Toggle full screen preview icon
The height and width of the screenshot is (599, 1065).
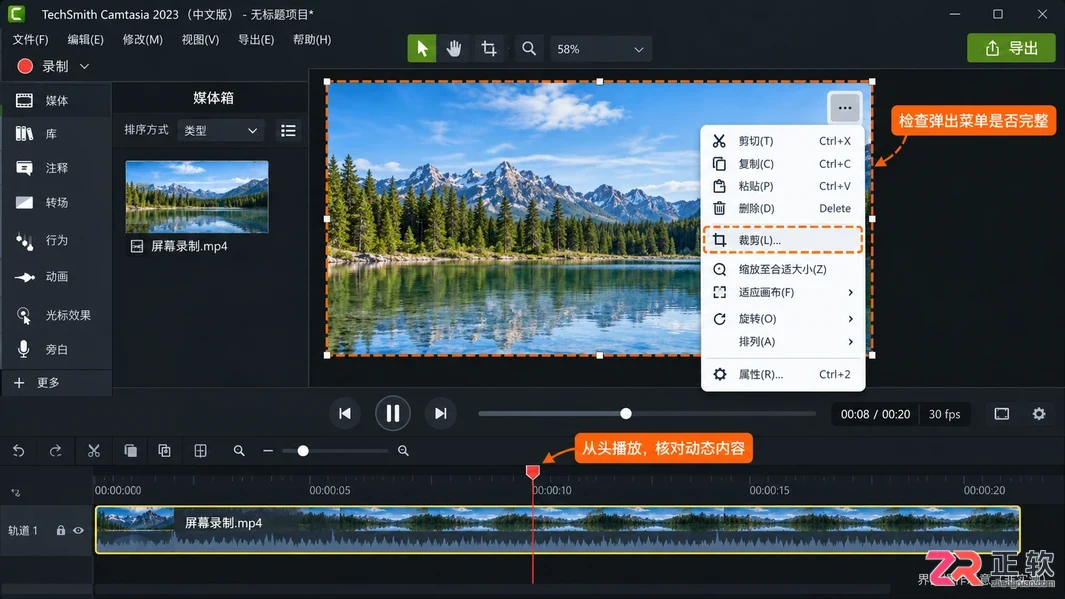pyautogui.click(x=1002, y=414)
